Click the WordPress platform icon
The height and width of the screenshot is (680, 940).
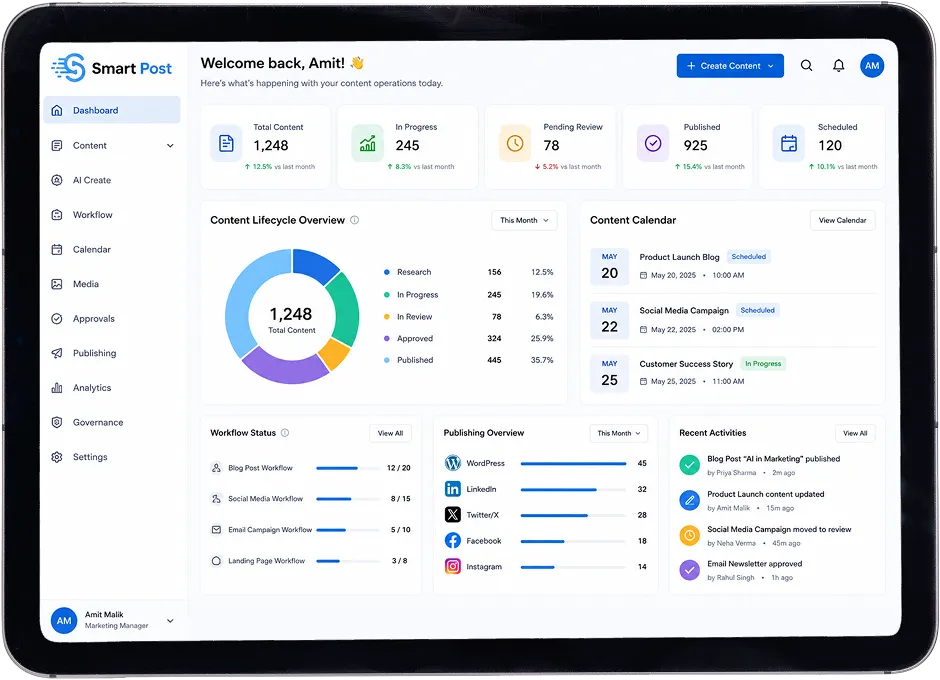453,463
